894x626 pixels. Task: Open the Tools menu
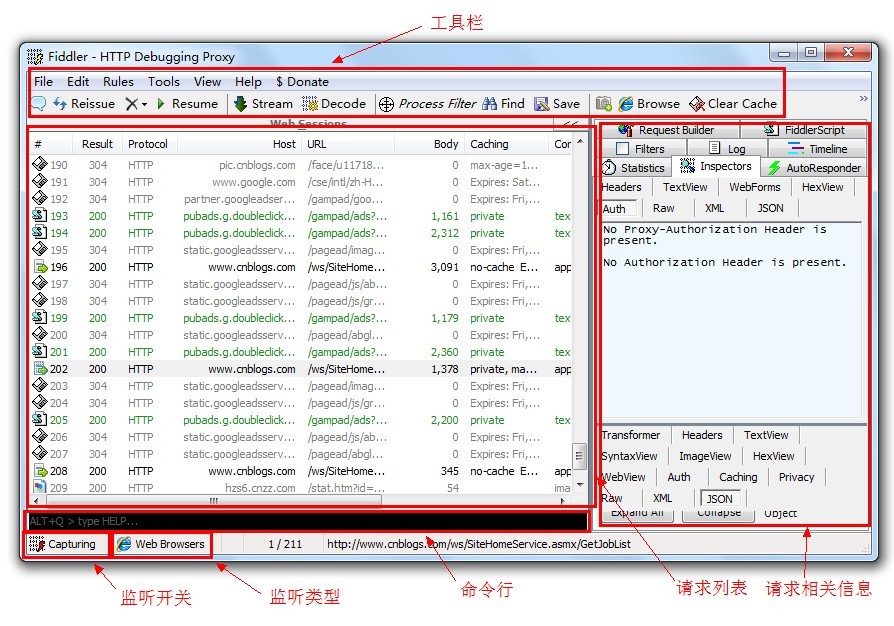164,82
